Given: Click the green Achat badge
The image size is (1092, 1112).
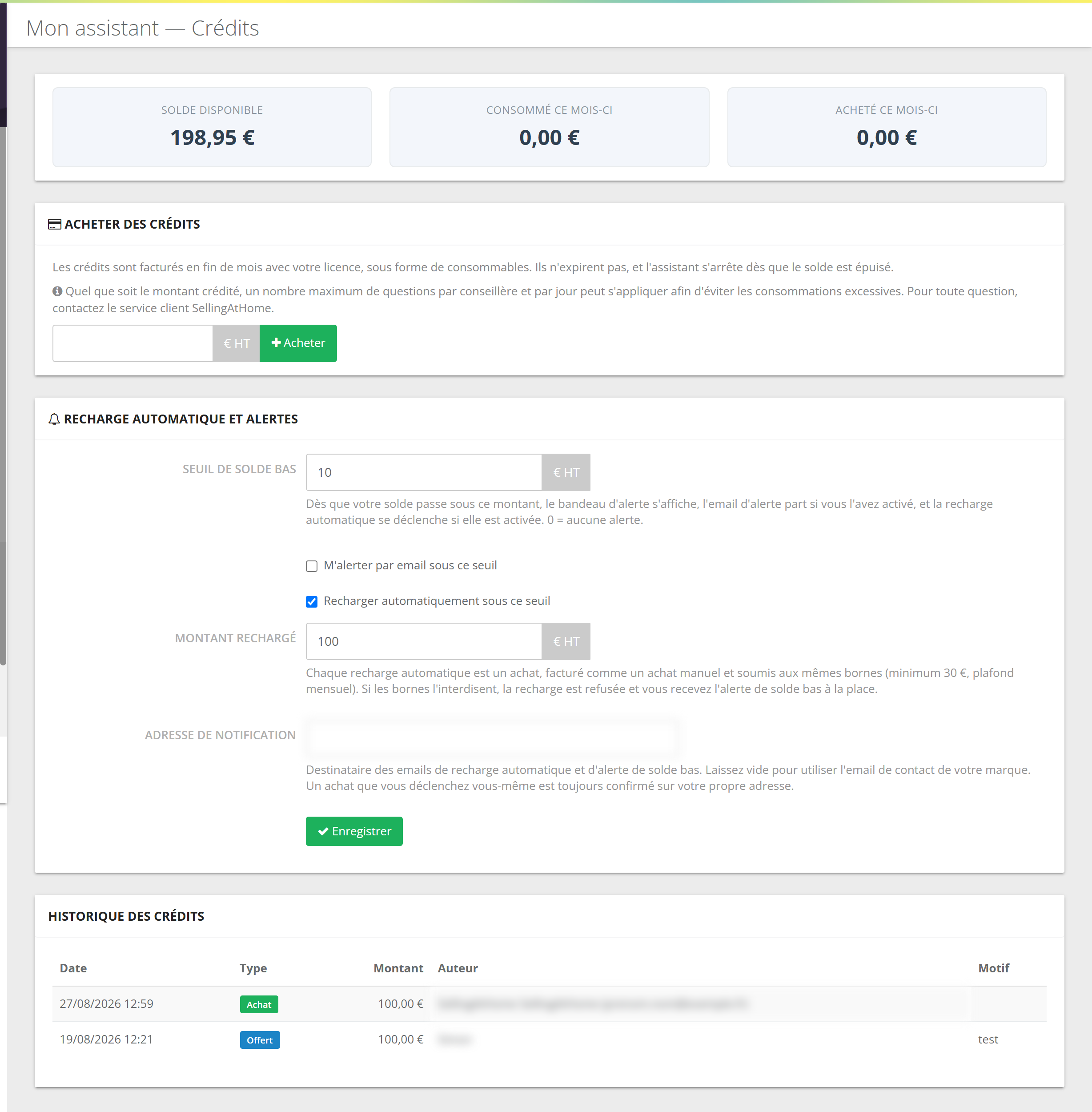Looking at the screenshot, I should click(x=259, y=1005).
